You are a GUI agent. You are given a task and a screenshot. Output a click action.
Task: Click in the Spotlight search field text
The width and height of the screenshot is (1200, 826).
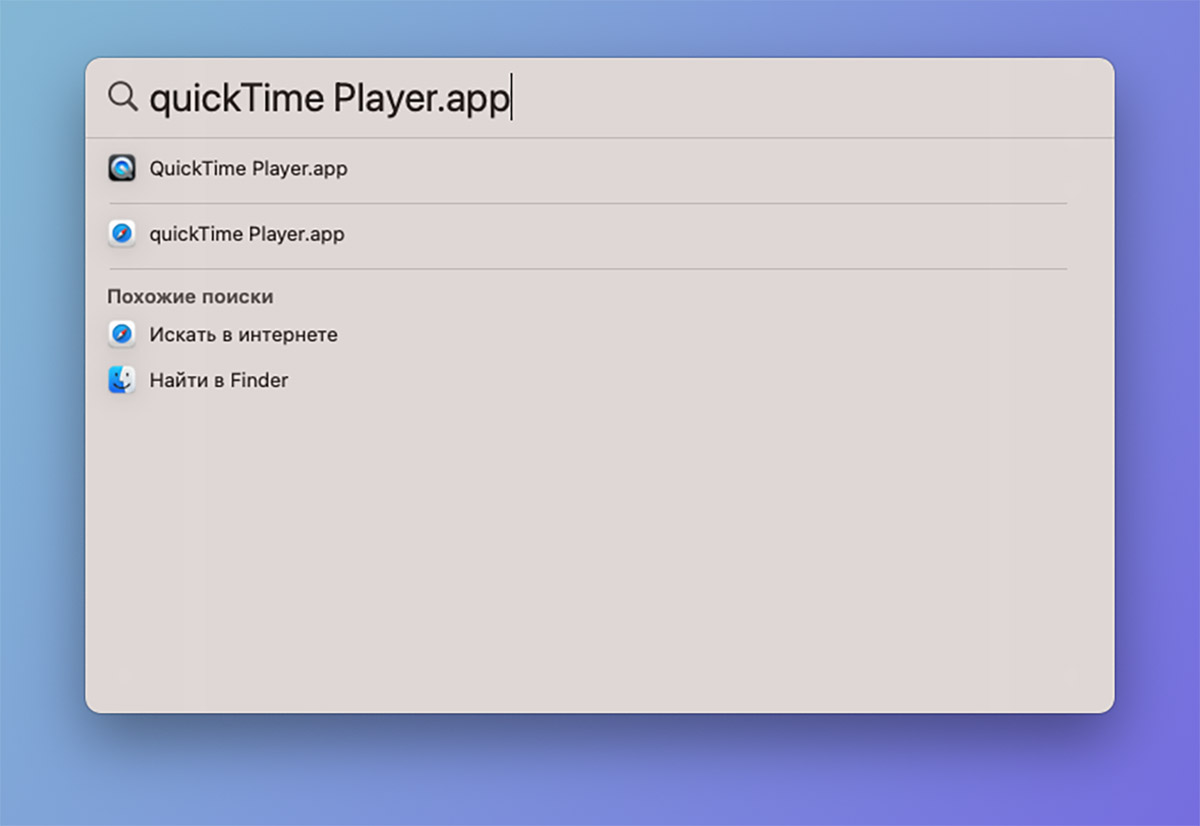[x=330, y=98]
